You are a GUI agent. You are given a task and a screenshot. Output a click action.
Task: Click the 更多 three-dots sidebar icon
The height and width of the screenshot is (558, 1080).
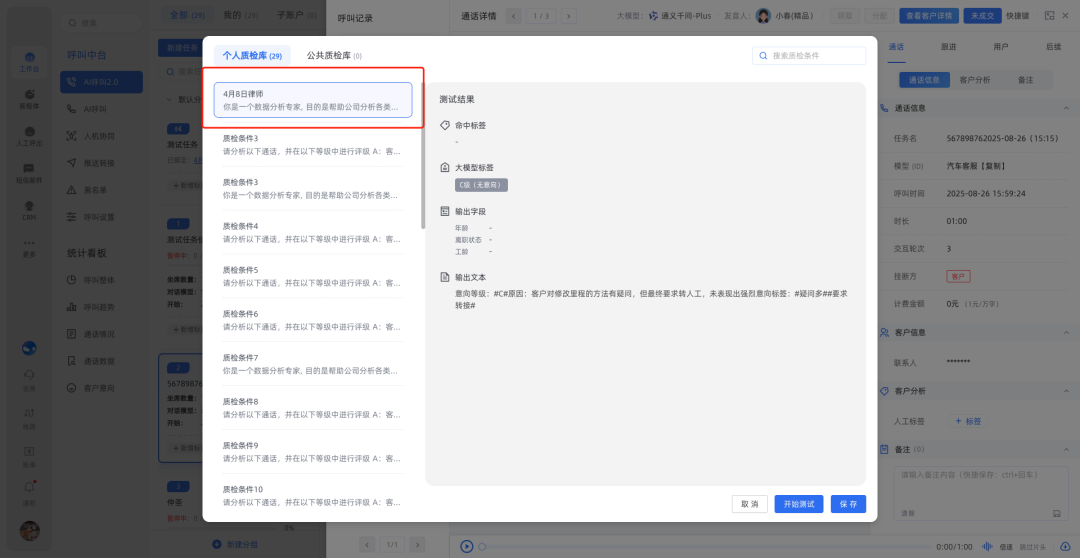point(29,245)
